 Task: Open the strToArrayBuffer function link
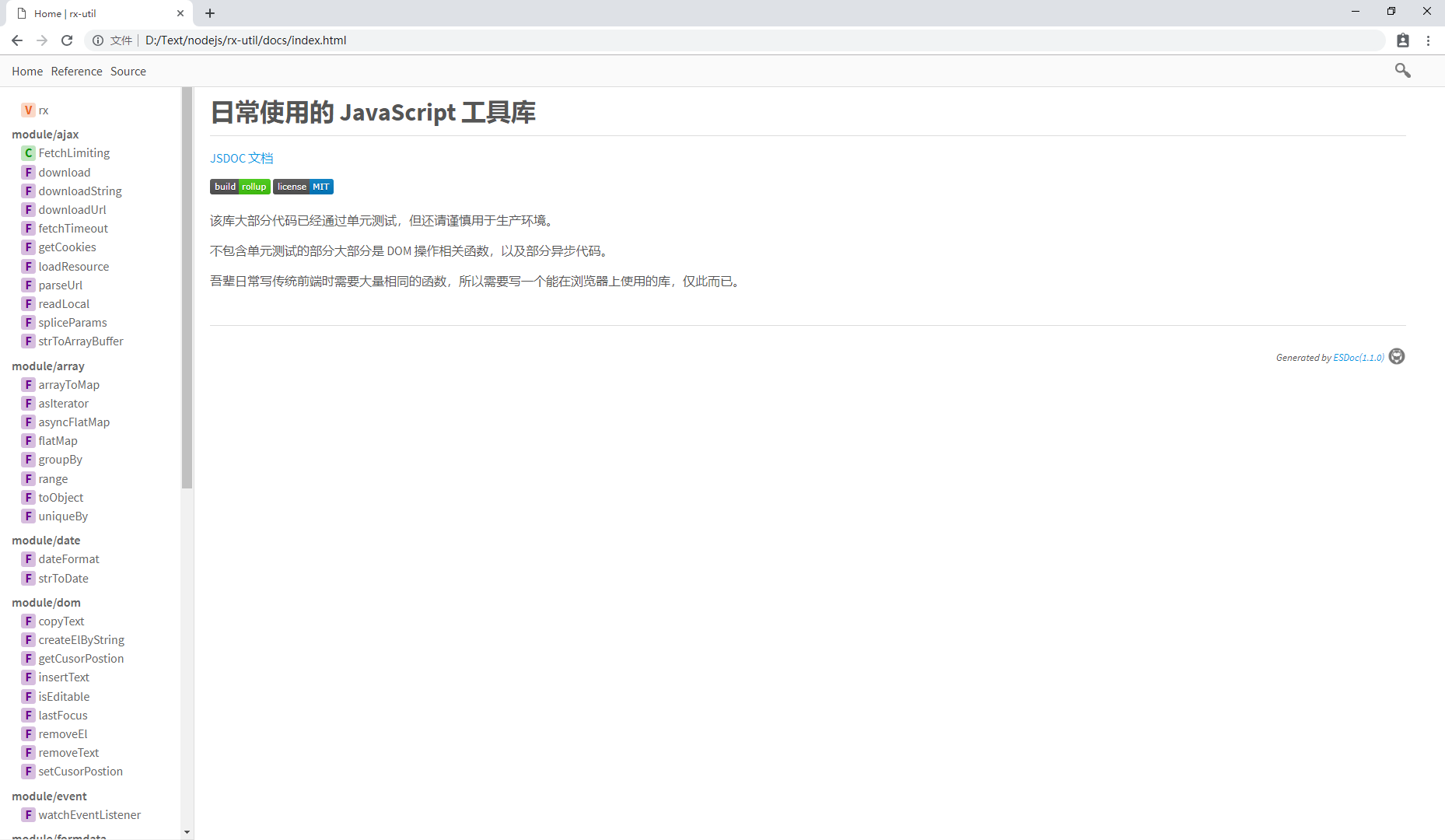pos(81,341)
